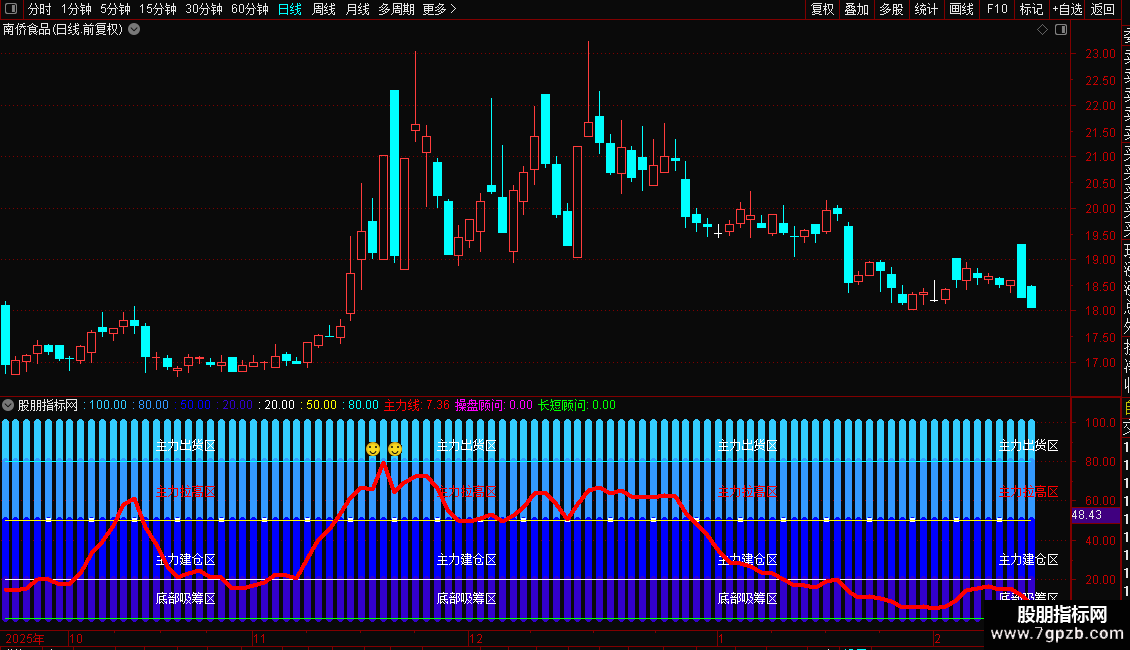Viewport: 1130px width, 650px height.
Task: Click the 17.00 price axis label
Action: click(1100, 362)
